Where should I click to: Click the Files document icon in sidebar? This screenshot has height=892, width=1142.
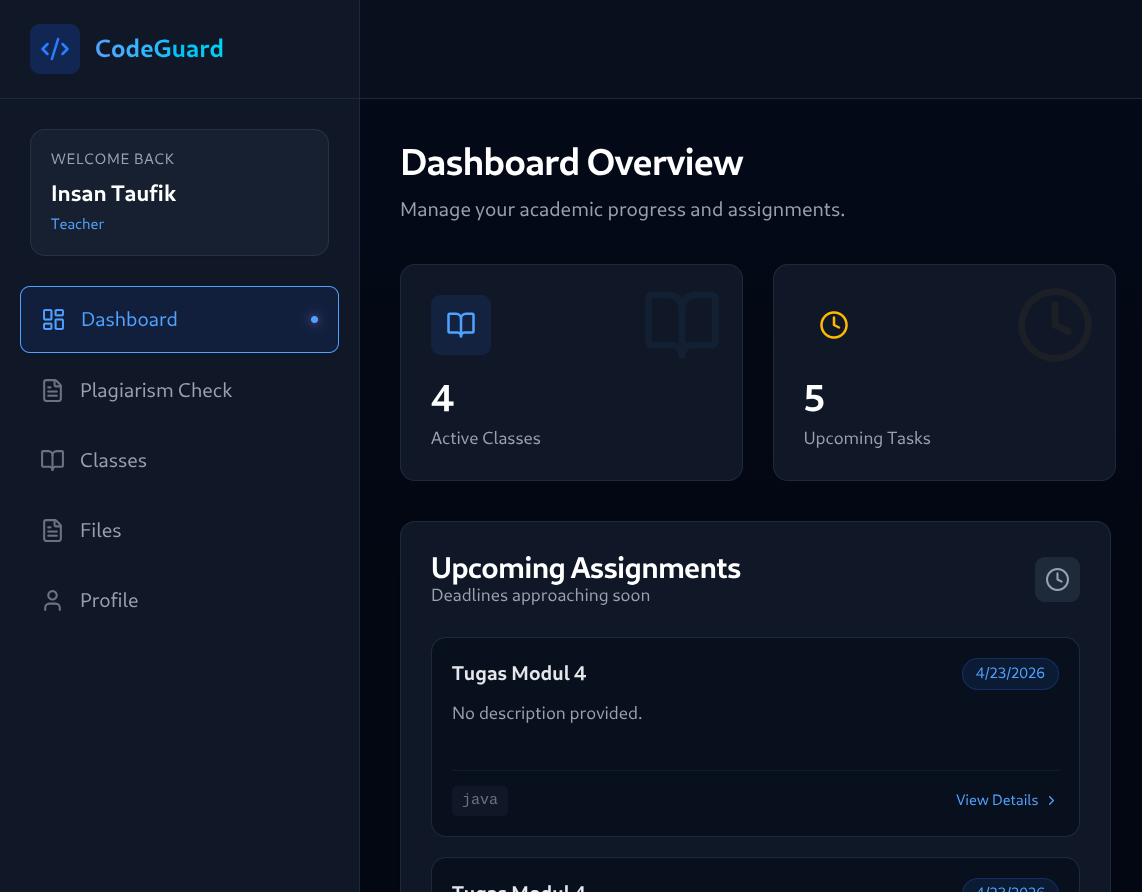click(x=52, y=530)
